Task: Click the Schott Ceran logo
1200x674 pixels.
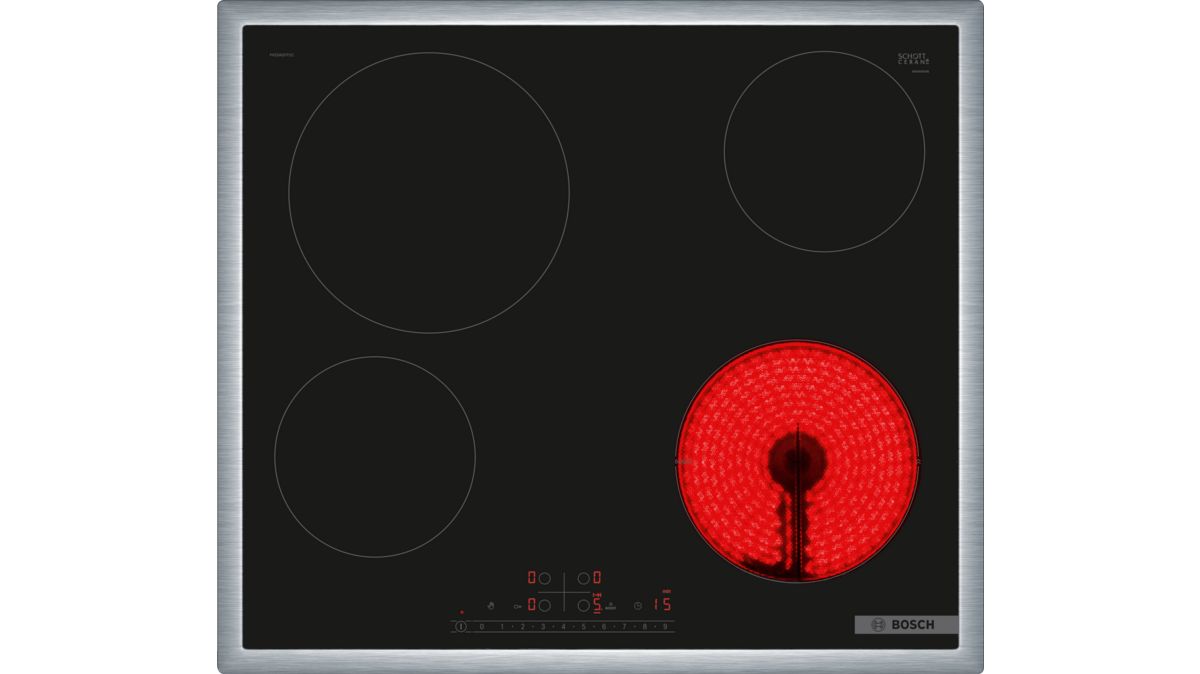Action: (913, 60)
